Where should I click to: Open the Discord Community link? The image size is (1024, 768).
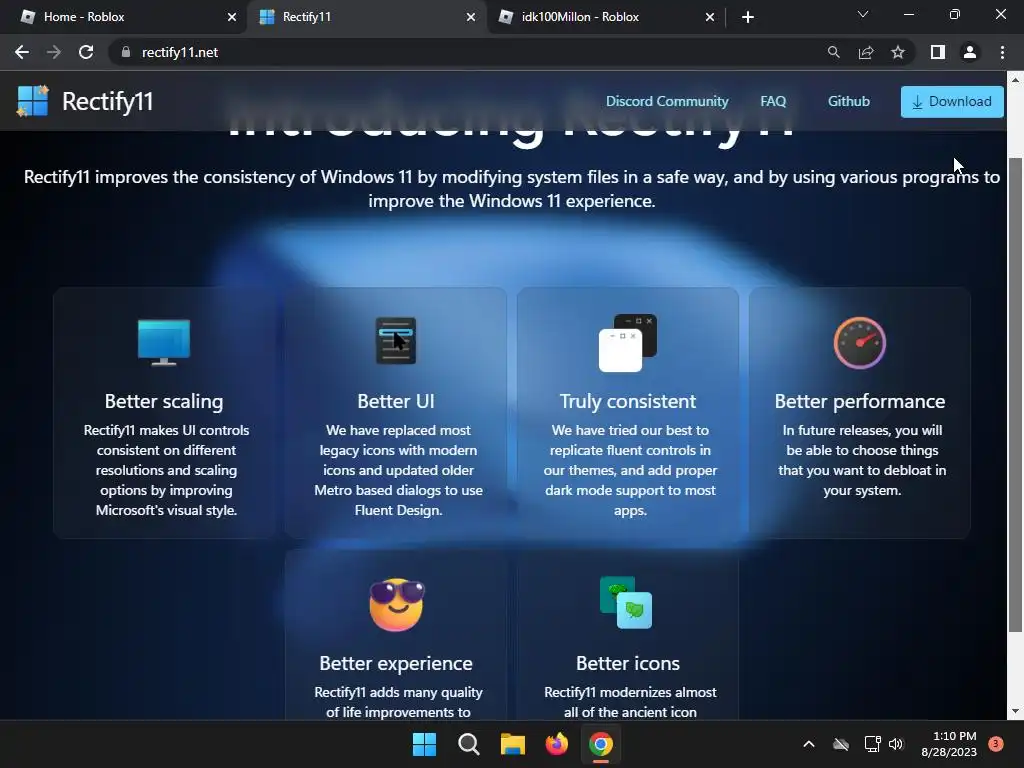click(x=667, y=101)
